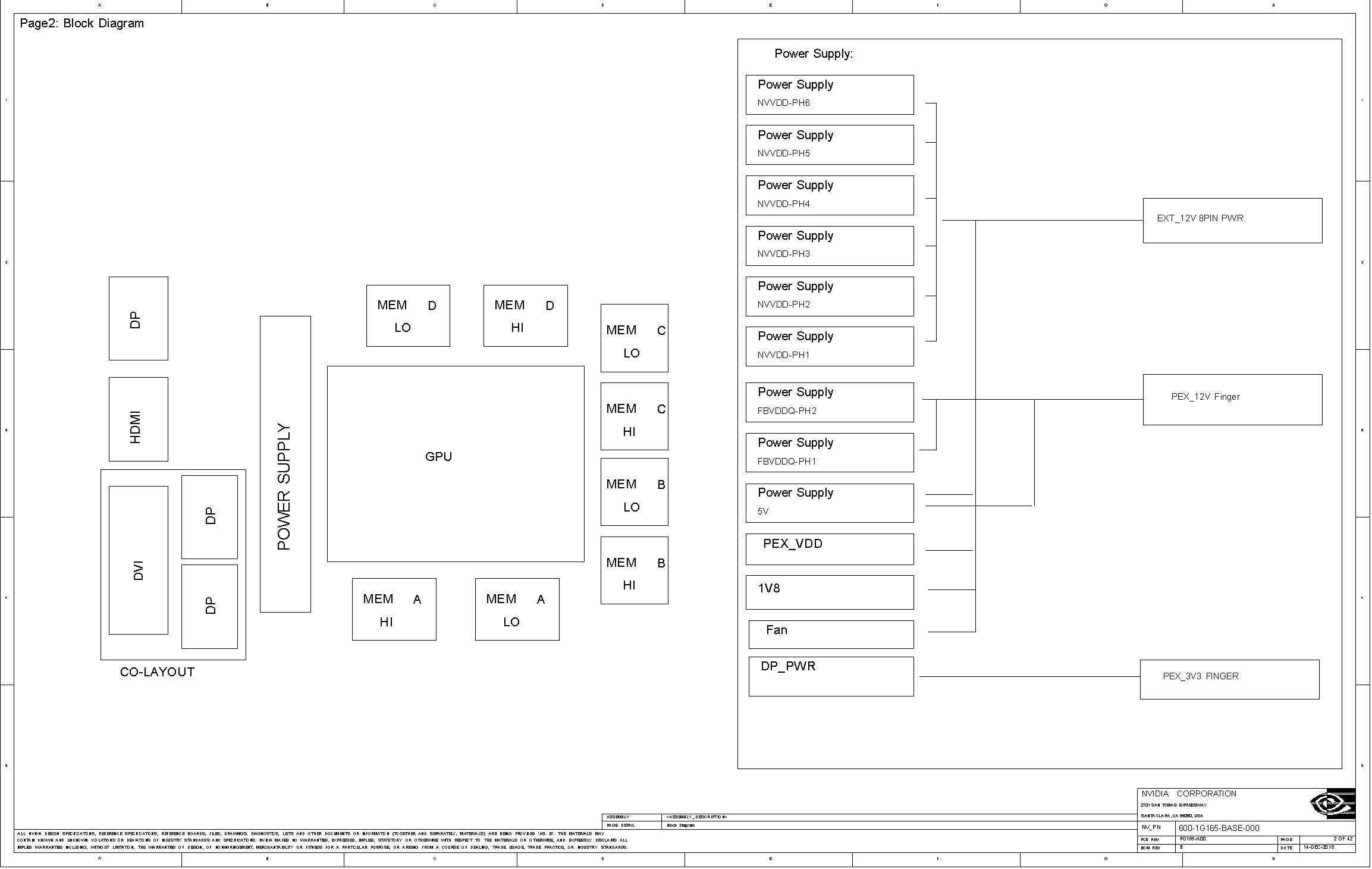
Task: Click the San Tomas Expressway address line
Action: click(x=1173, y=805)
